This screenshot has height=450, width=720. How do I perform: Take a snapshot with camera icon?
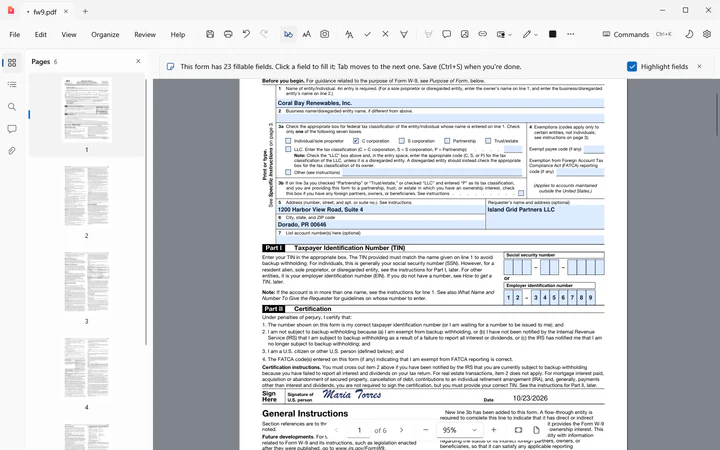[325, 34]
